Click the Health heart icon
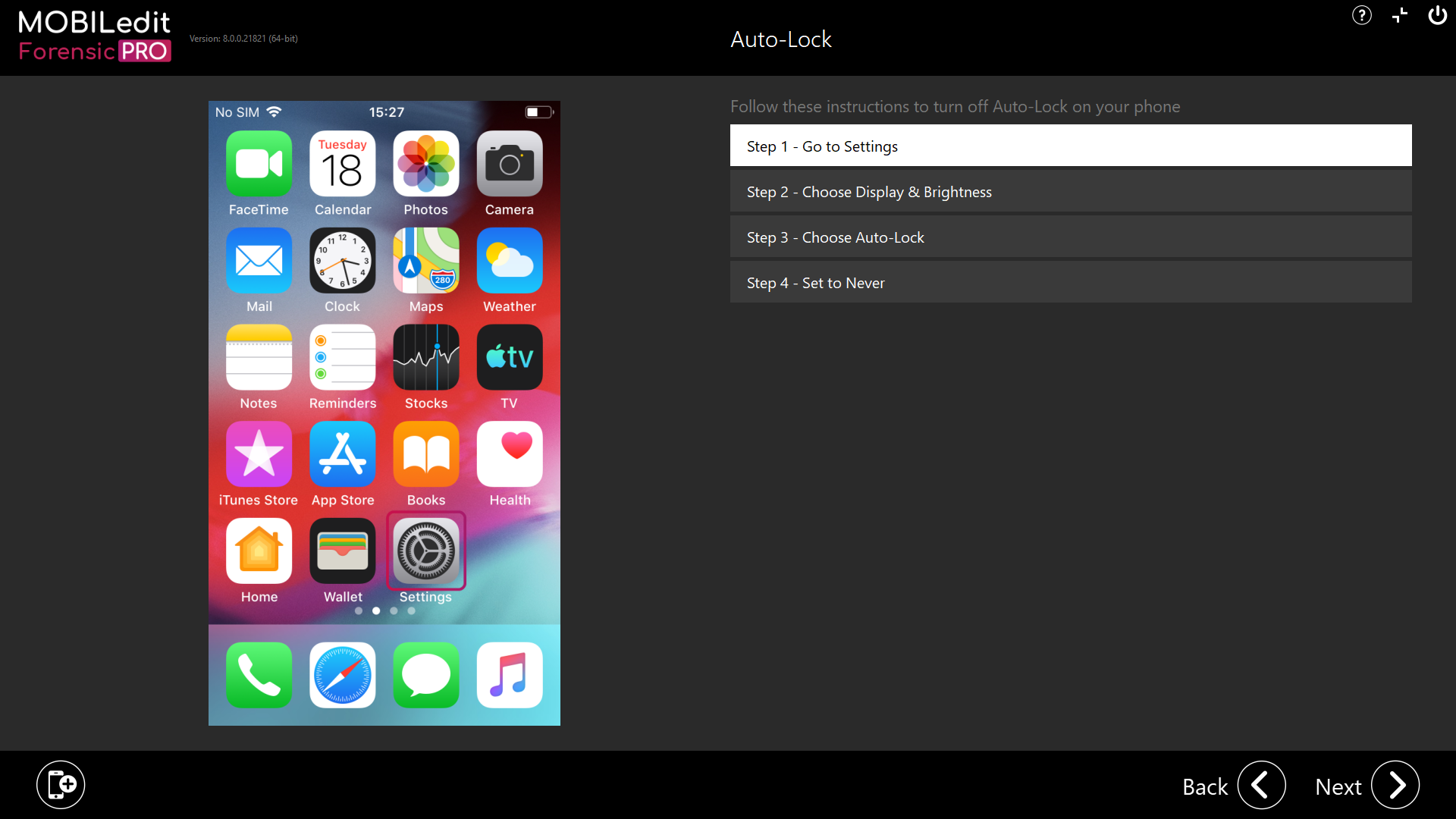The height and width of the screenshot is (819, 1456). coord(510,454)
